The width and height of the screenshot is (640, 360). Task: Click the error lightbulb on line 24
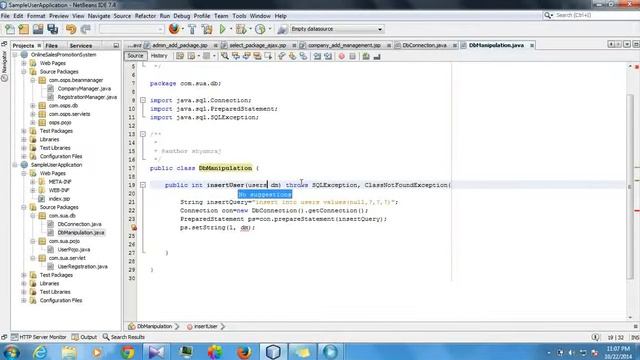(133, 227)
